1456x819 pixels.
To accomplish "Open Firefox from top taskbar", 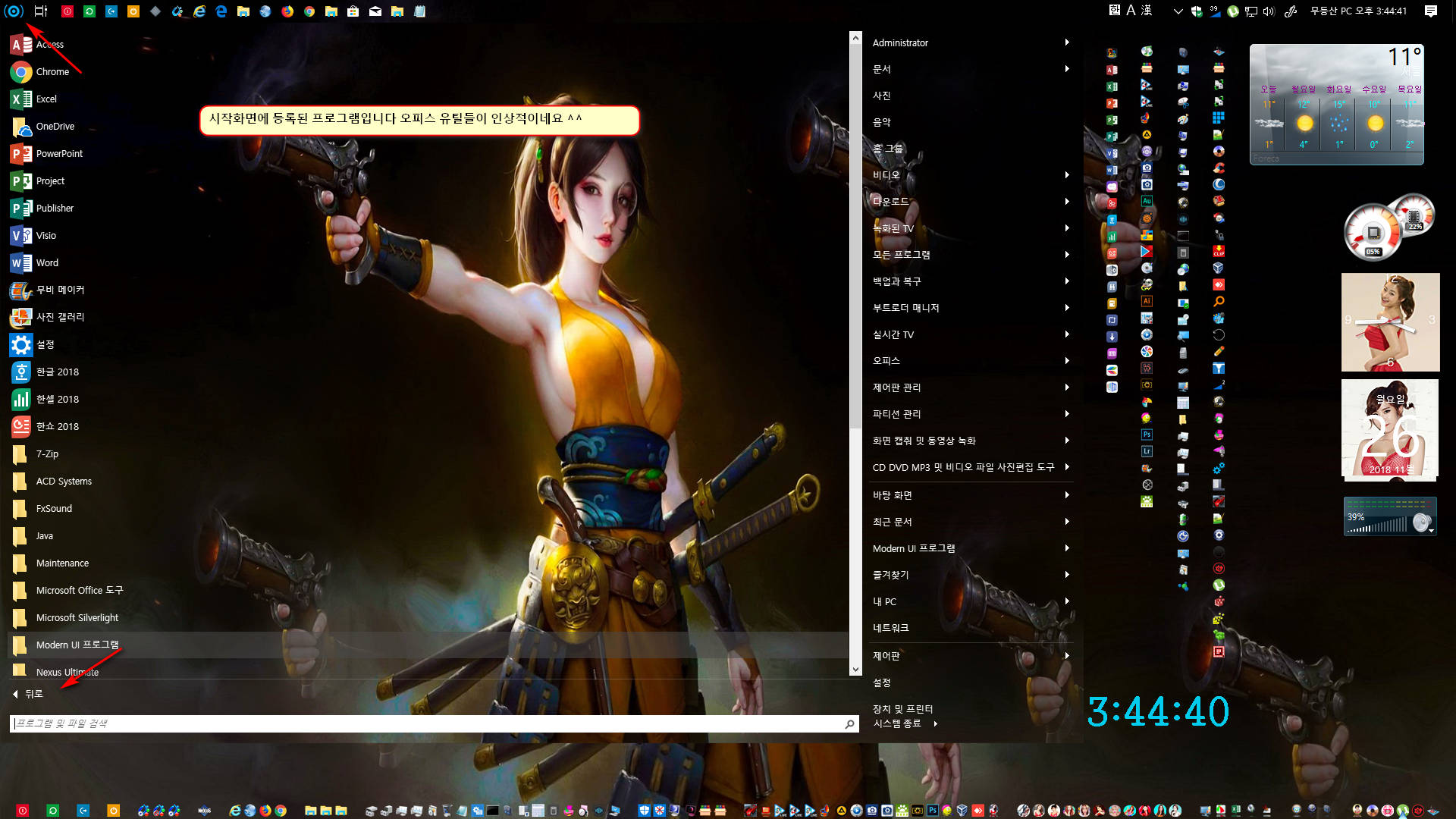I will click(287, 11).
